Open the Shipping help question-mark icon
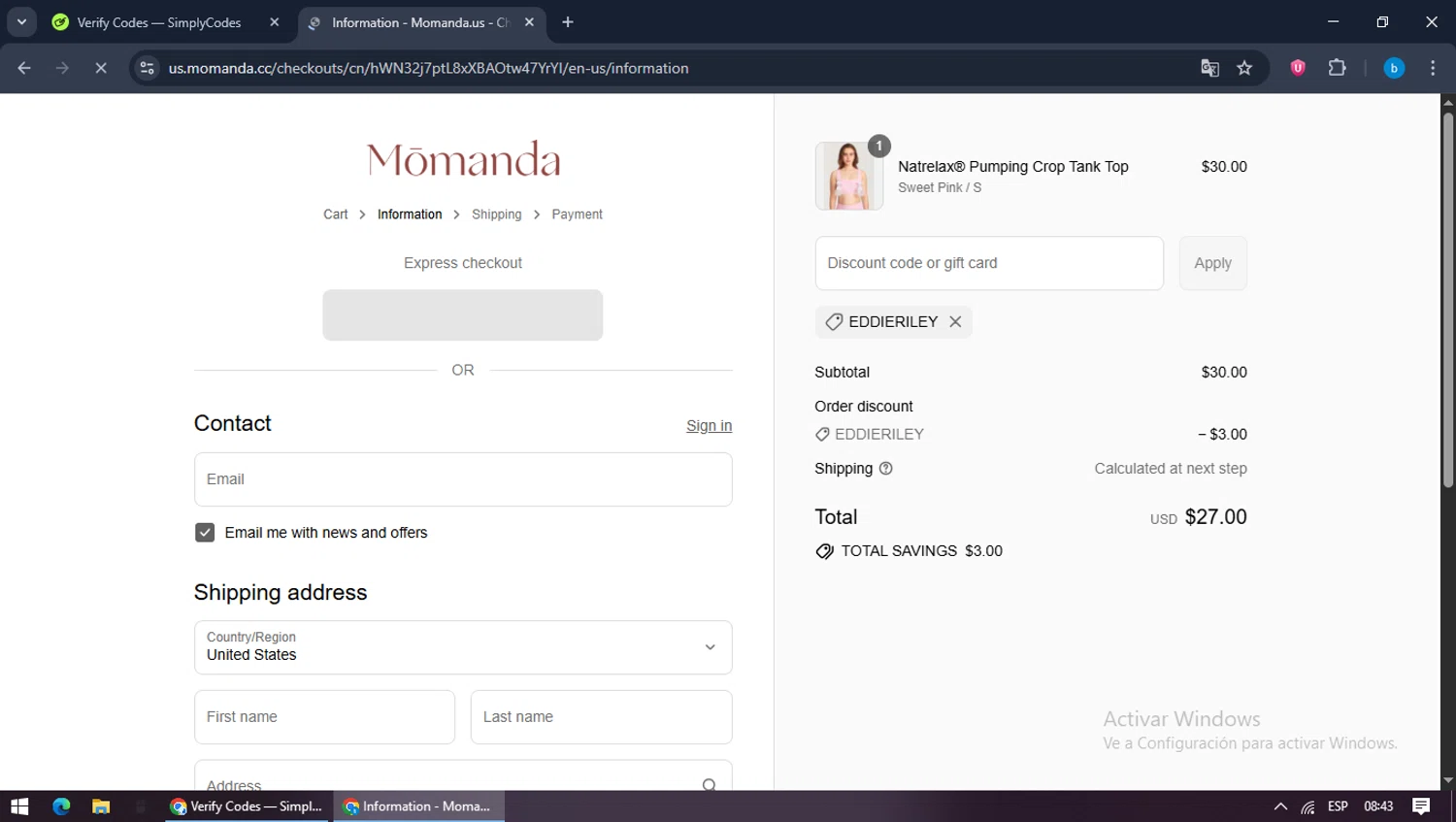 pyautogui.click(x=885, y=469)
